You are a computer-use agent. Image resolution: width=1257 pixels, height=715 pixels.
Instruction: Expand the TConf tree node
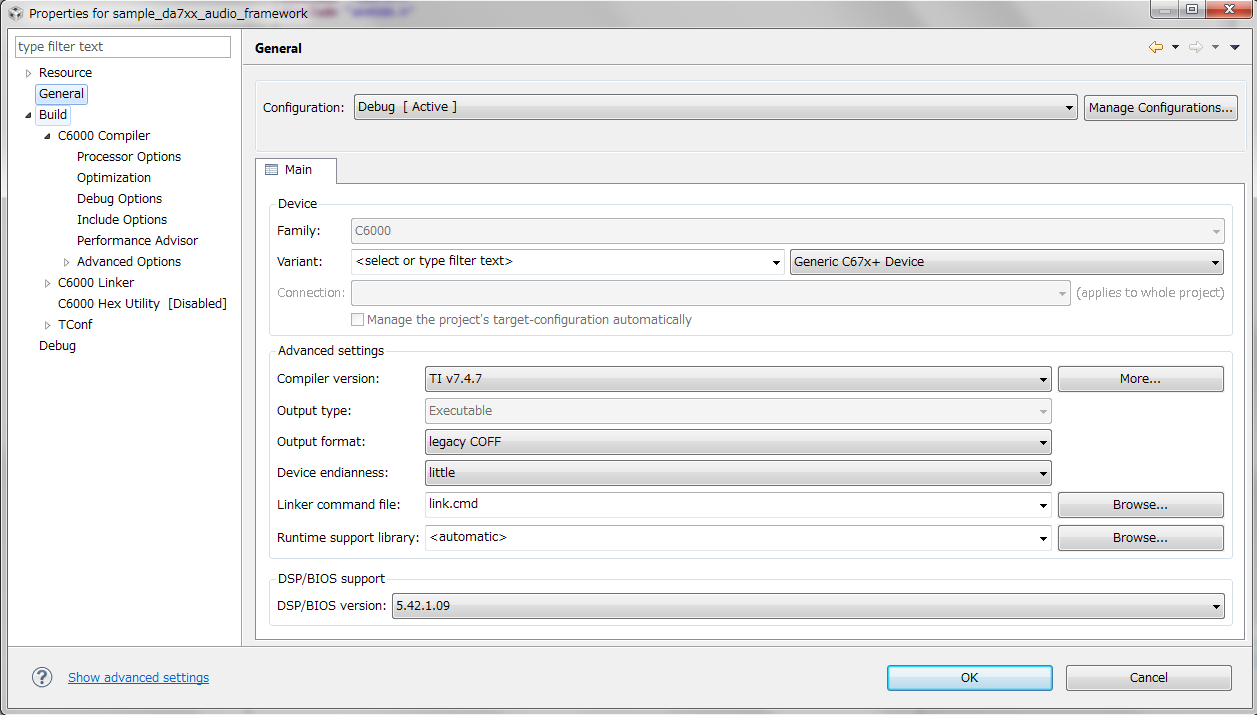(47, 325)
